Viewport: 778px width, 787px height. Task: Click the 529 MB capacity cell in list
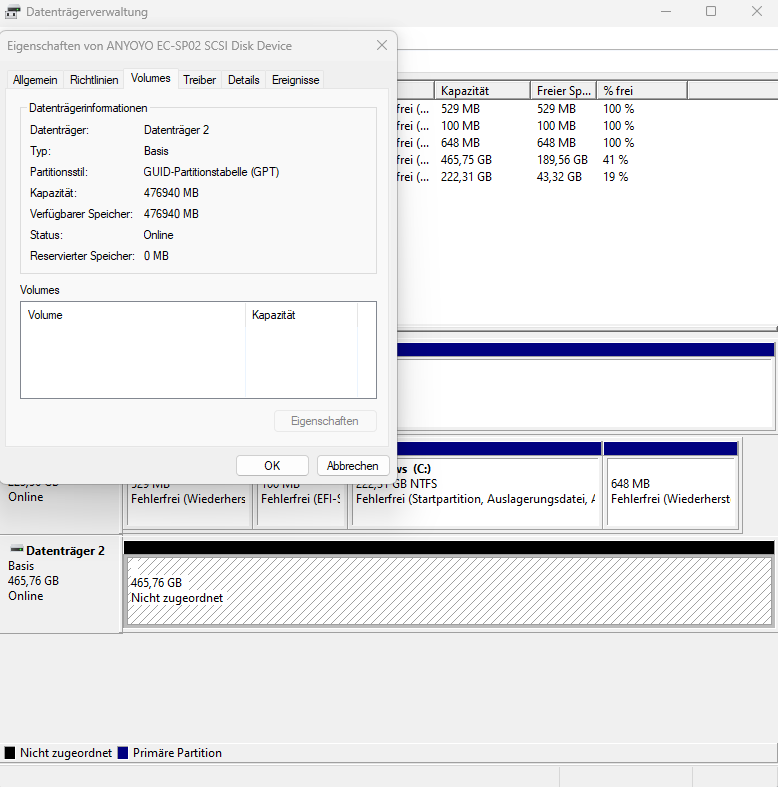(x=460, y=109)
